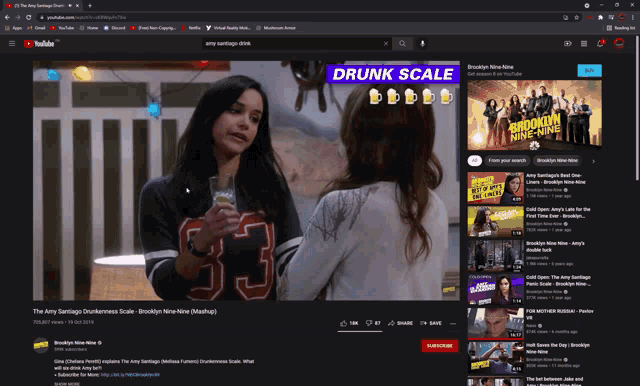Screen dimensions: 640x386
Task: Open FOR MOTHER RUSSIA Pavlov VR thumbnail
Action: click(496, 323)
